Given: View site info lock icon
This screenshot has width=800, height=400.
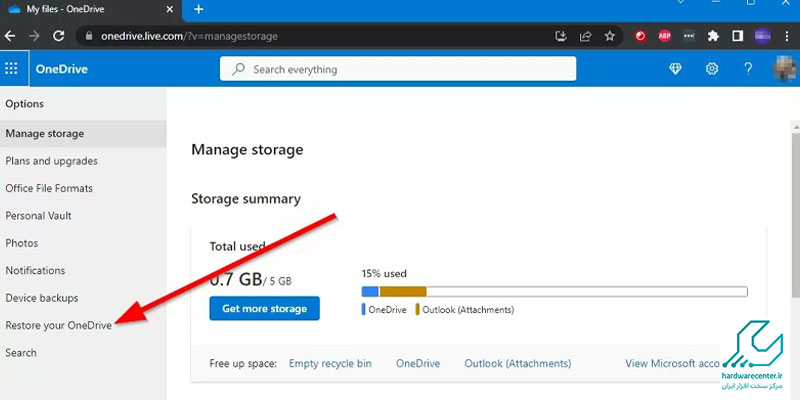Looking at the screenshot, I should tap(89, 36).
